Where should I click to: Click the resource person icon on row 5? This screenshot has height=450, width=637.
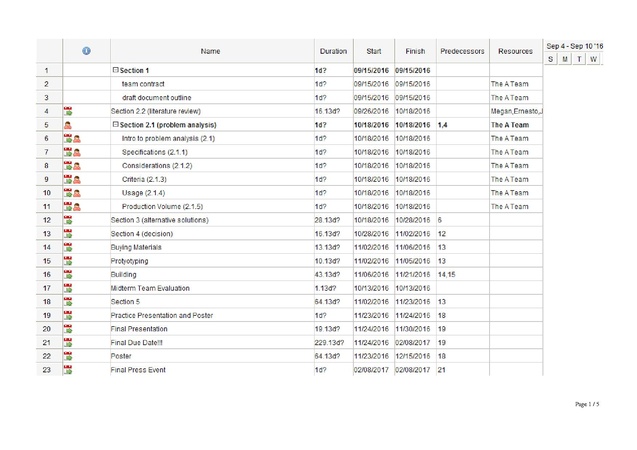click(68, 125)
